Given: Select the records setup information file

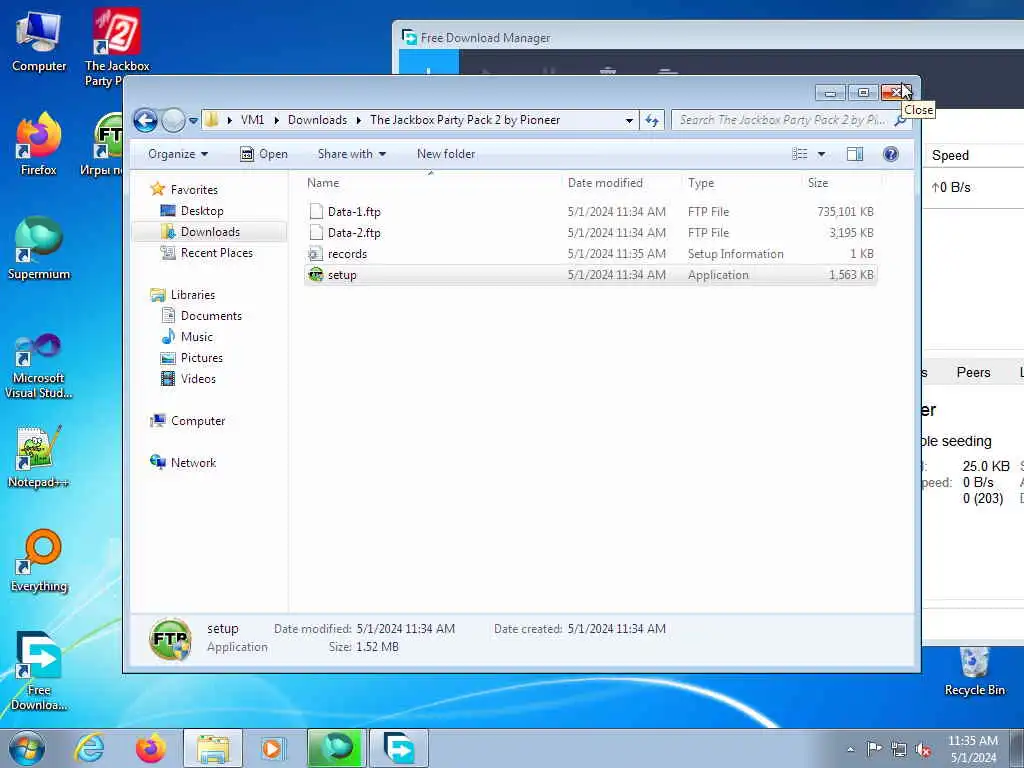Looking at the screenshot, I should (x=590, y=253).
